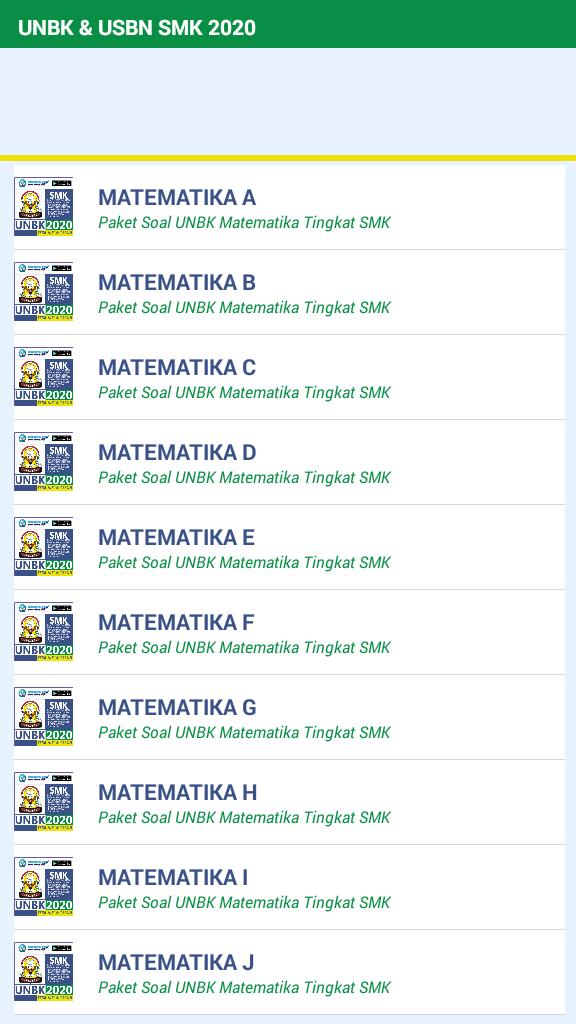This screenshot has width=576, height=1024.
Task: Tap the UNBK 2020 icon beside MATEMATIKA C
Action: tap(43, 376)
